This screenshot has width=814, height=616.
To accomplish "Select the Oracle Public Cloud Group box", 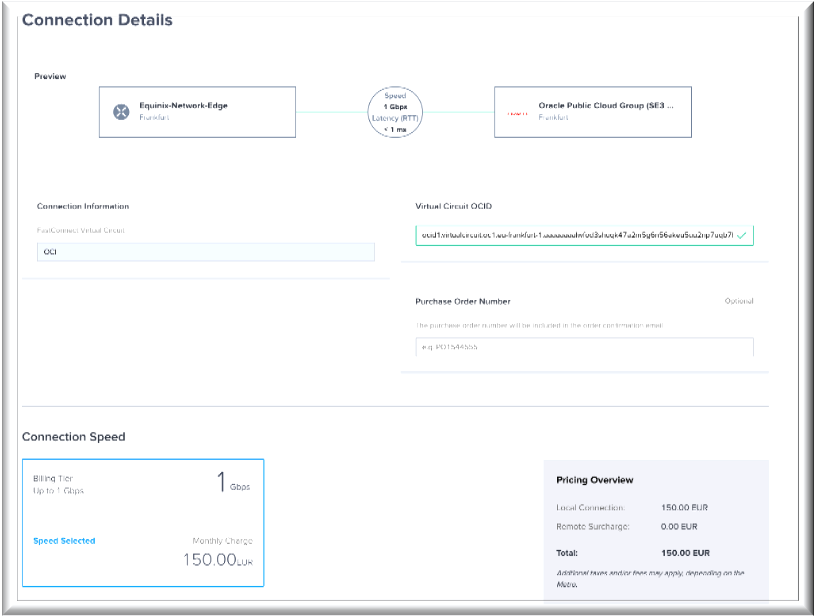I will (x=593, y=112).
